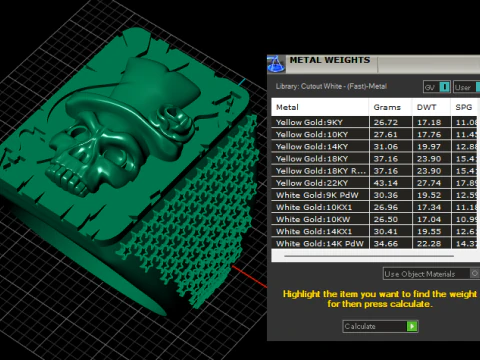Select the White Gold:9K PdW row
This screenshot has height=360, width=480.
tap(376, 195)
